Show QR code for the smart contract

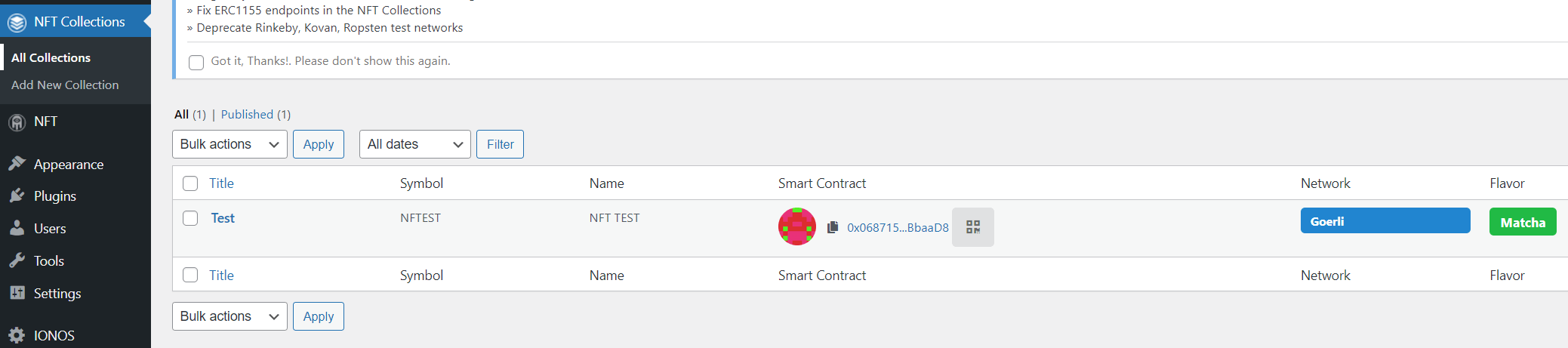tap(973, 227)
